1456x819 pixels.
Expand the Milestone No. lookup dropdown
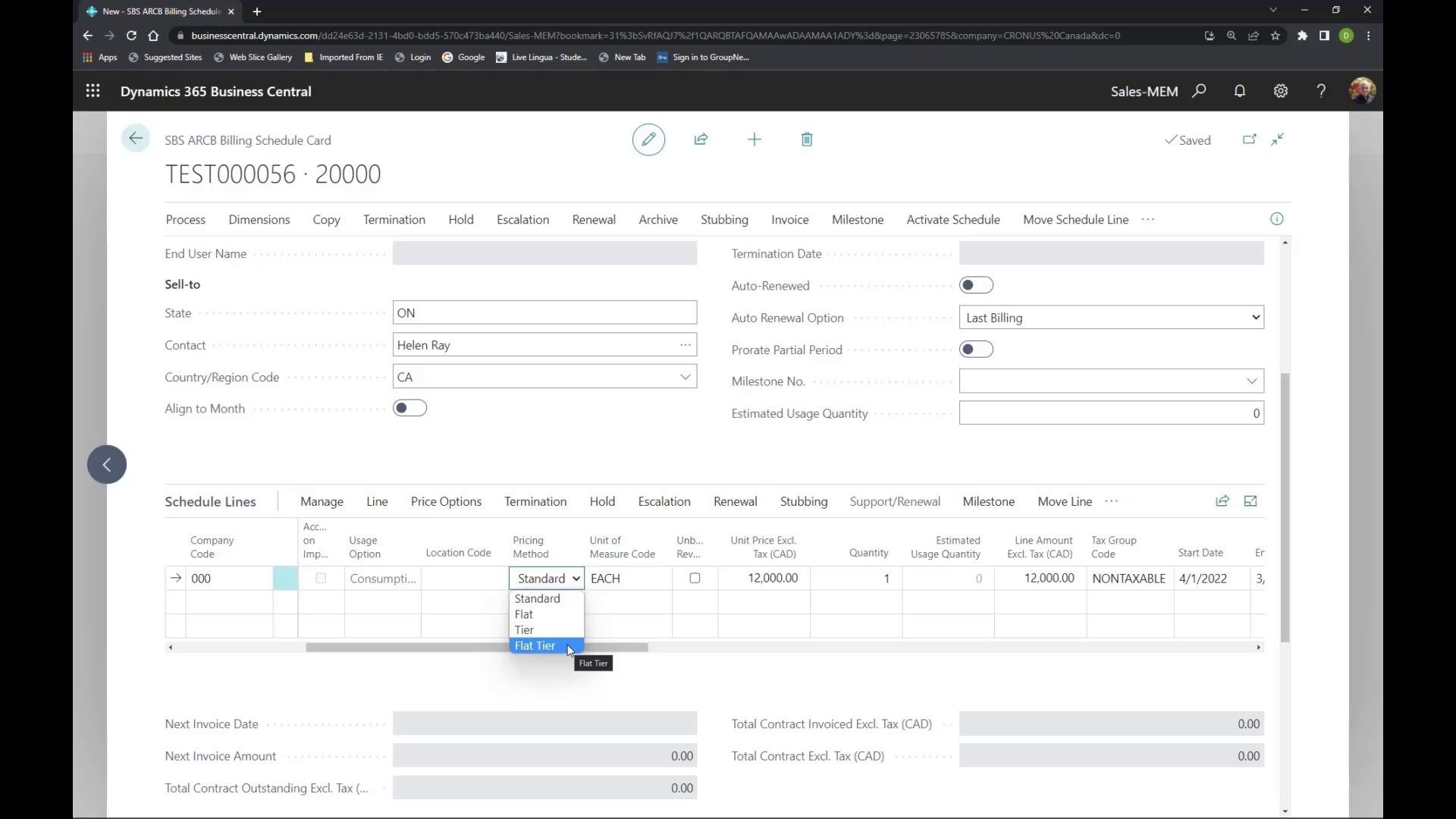[x=1251, y=381]
